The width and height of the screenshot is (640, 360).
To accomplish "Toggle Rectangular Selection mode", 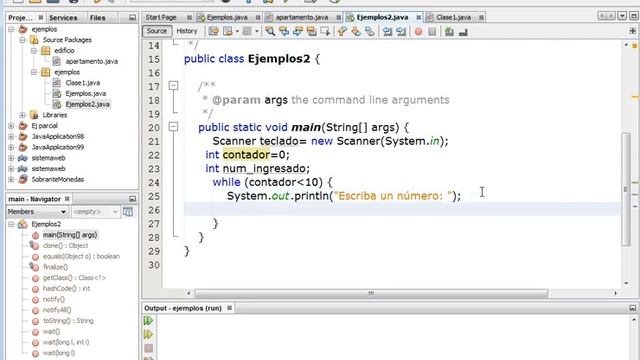I will tap(325, 31).
